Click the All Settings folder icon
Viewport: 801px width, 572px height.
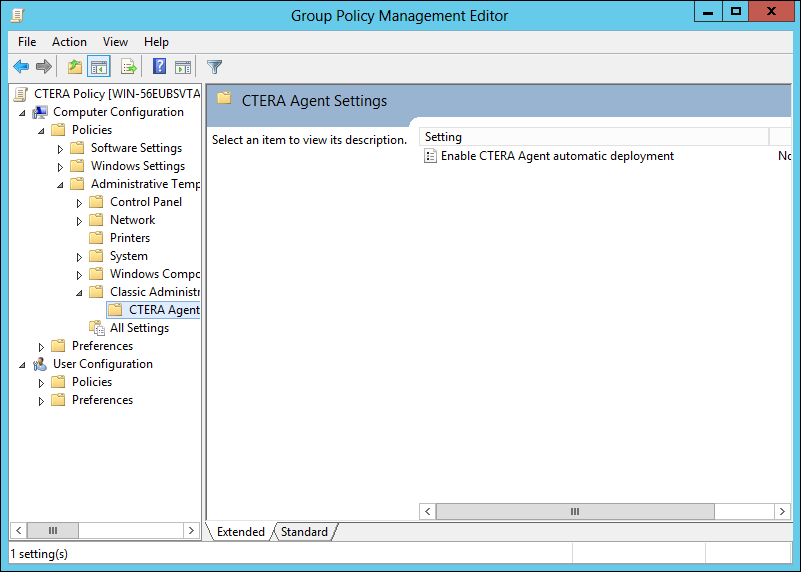[x=97, y=328]
